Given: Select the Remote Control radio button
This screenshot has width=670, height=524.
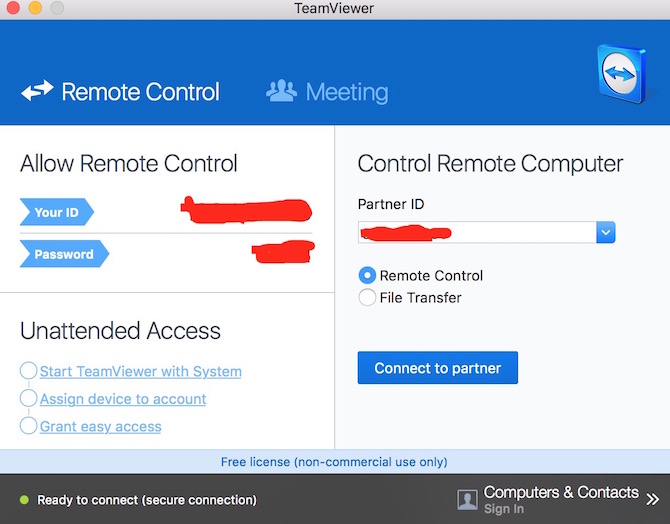Looking at the screenshot, I should [367, 275].
